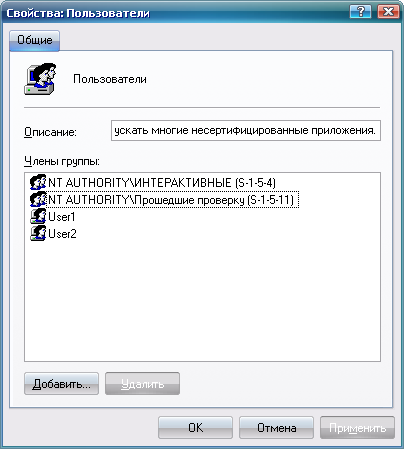This screenshot has width=404, height=449.
Task: Focus the Описание text field
Action: 246,130
